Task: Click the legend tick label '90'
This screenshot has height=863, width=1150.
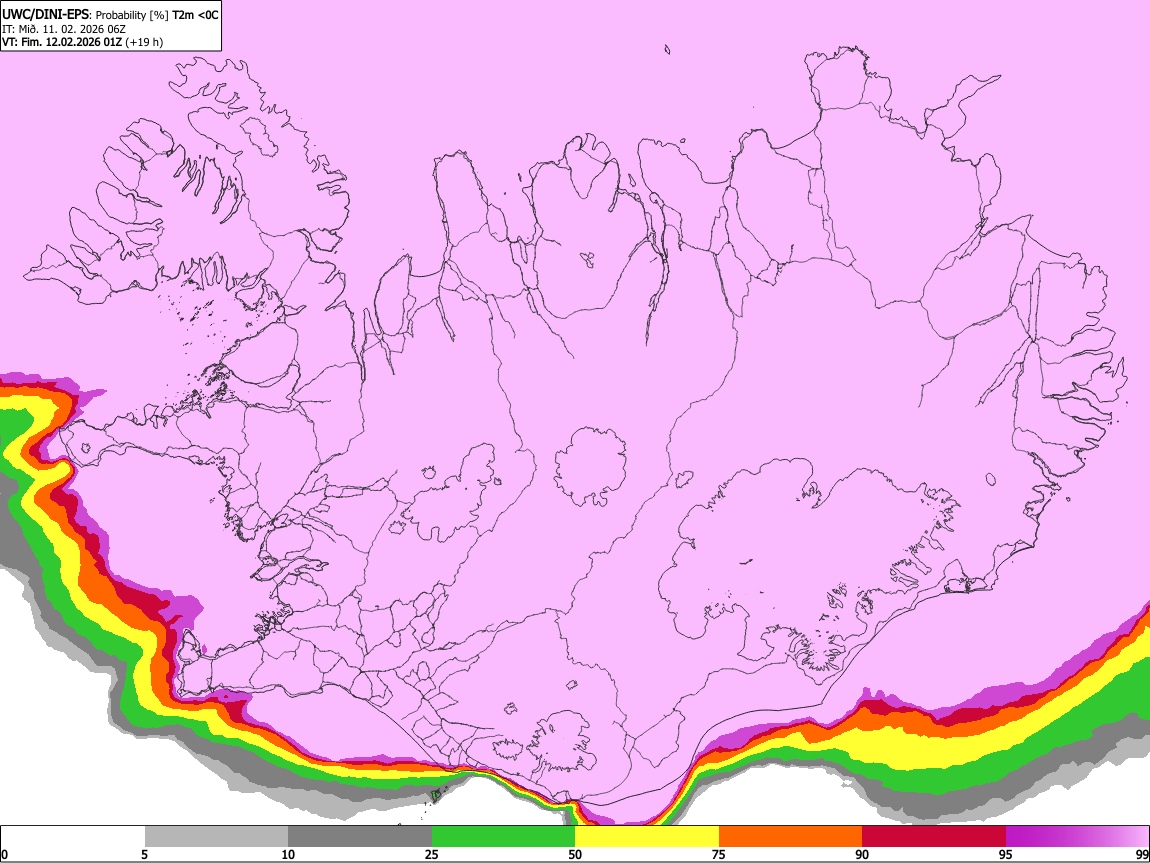Action: (862, 854)
